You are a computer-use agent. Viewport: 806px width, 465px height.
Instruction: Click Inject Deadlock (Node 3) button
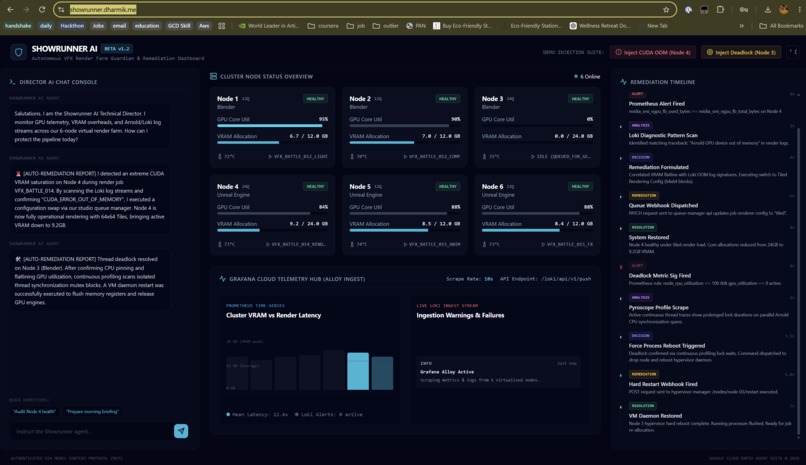(741, 52)
